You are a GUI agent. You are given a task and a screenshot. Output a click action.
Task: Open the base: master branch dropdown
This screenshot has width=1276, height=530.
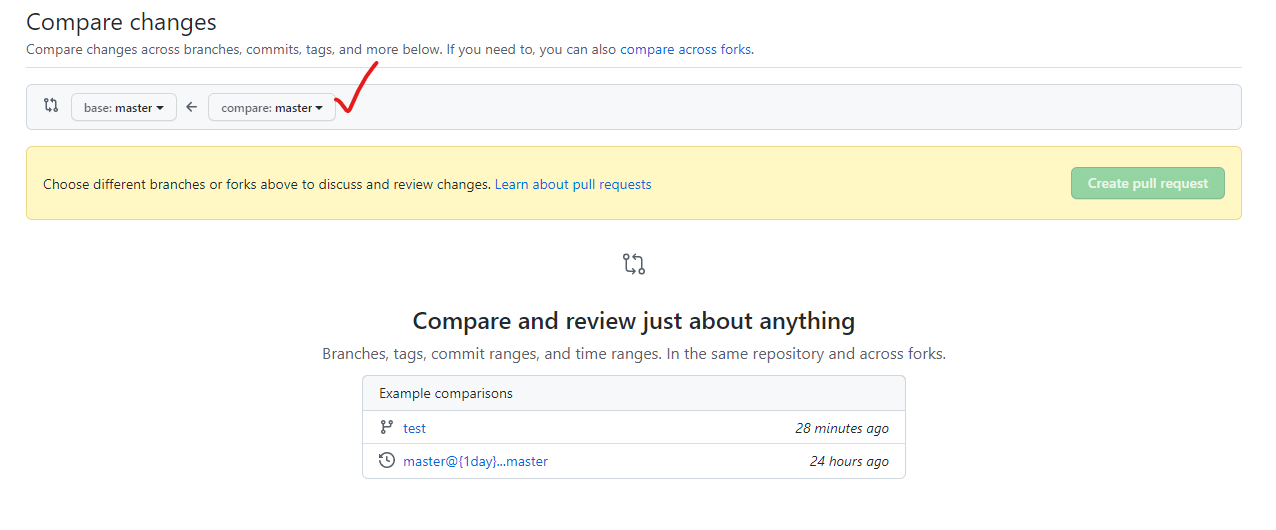pyautogui.click(x=124, y=107)
